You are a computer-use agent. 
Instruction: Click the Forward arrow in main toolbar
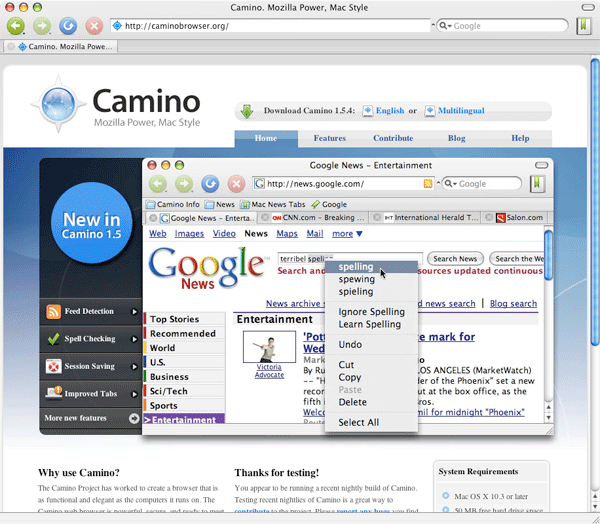pyautogui.click(x=42, y=26)
